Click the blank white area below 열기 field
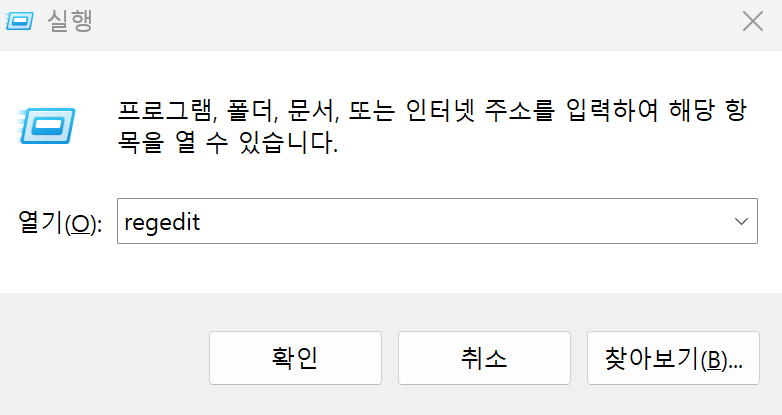The width and height of the screenshot is (782, 415). 391,268
